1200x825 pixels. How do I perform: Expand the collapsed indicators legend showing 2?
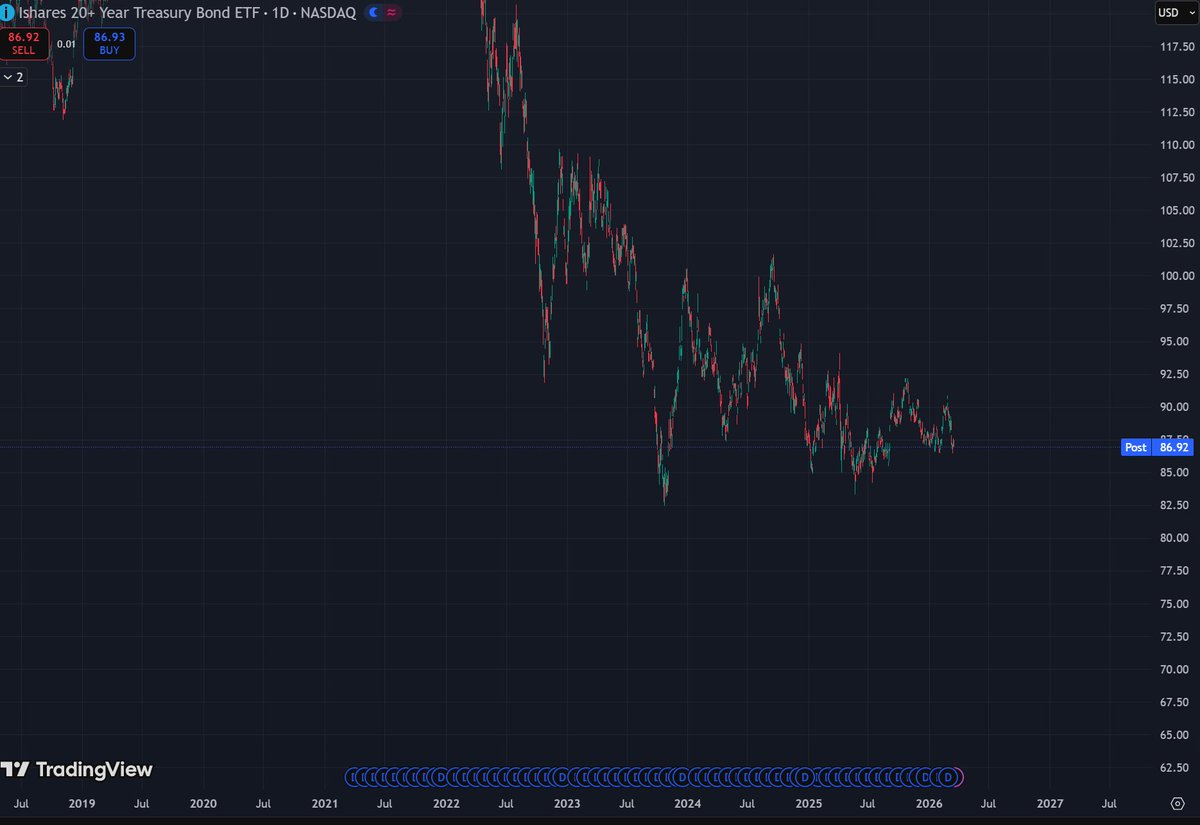[14, 76]
